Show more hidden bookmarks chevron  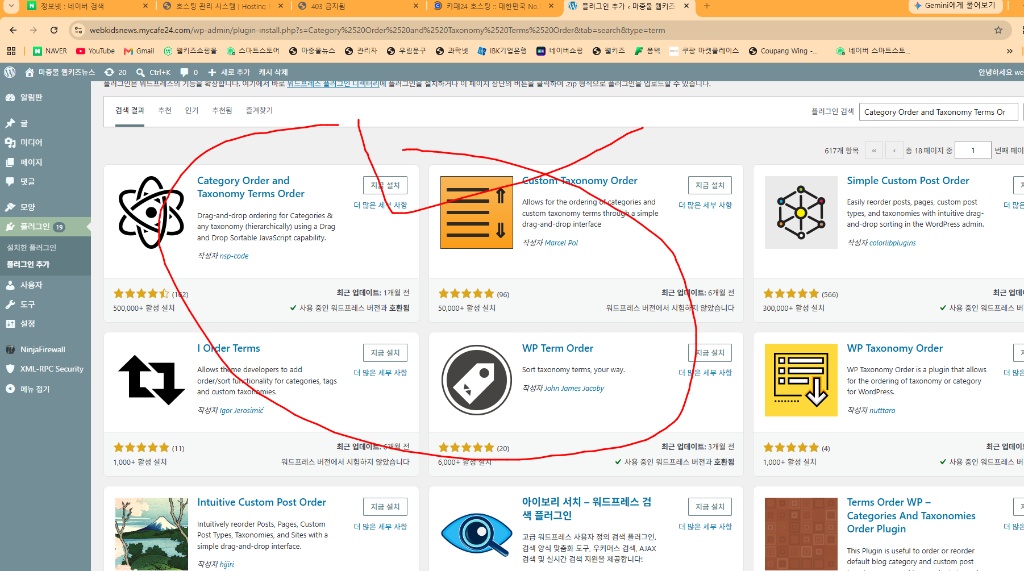[1010, 50]
